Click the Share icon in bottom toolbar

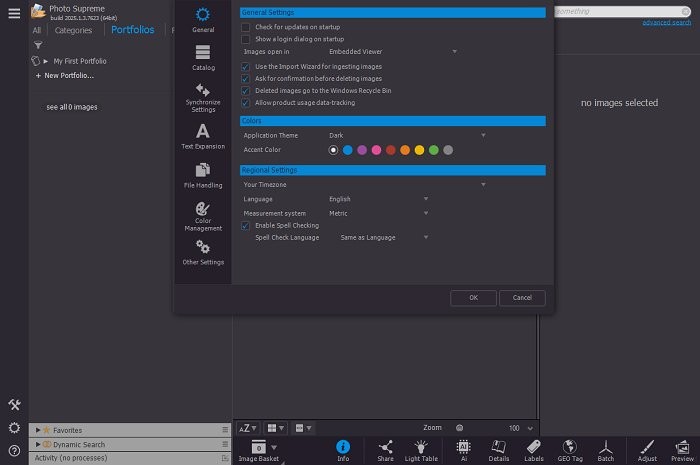385,449
